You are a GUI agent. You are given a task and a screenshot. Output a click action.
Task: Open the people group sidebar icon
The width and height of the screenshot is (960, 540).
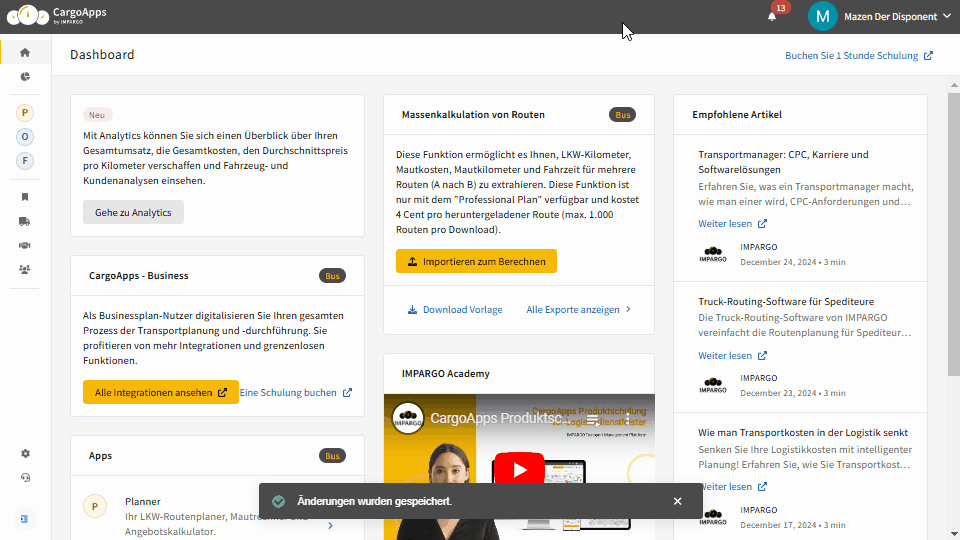coord(24,269)
